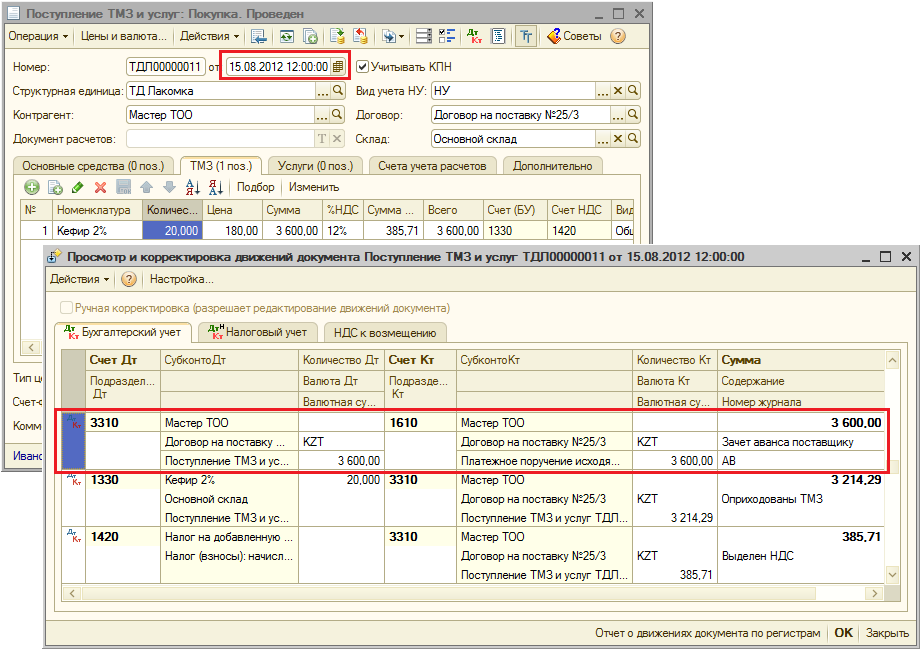Clear the Склад field with X

618,139
